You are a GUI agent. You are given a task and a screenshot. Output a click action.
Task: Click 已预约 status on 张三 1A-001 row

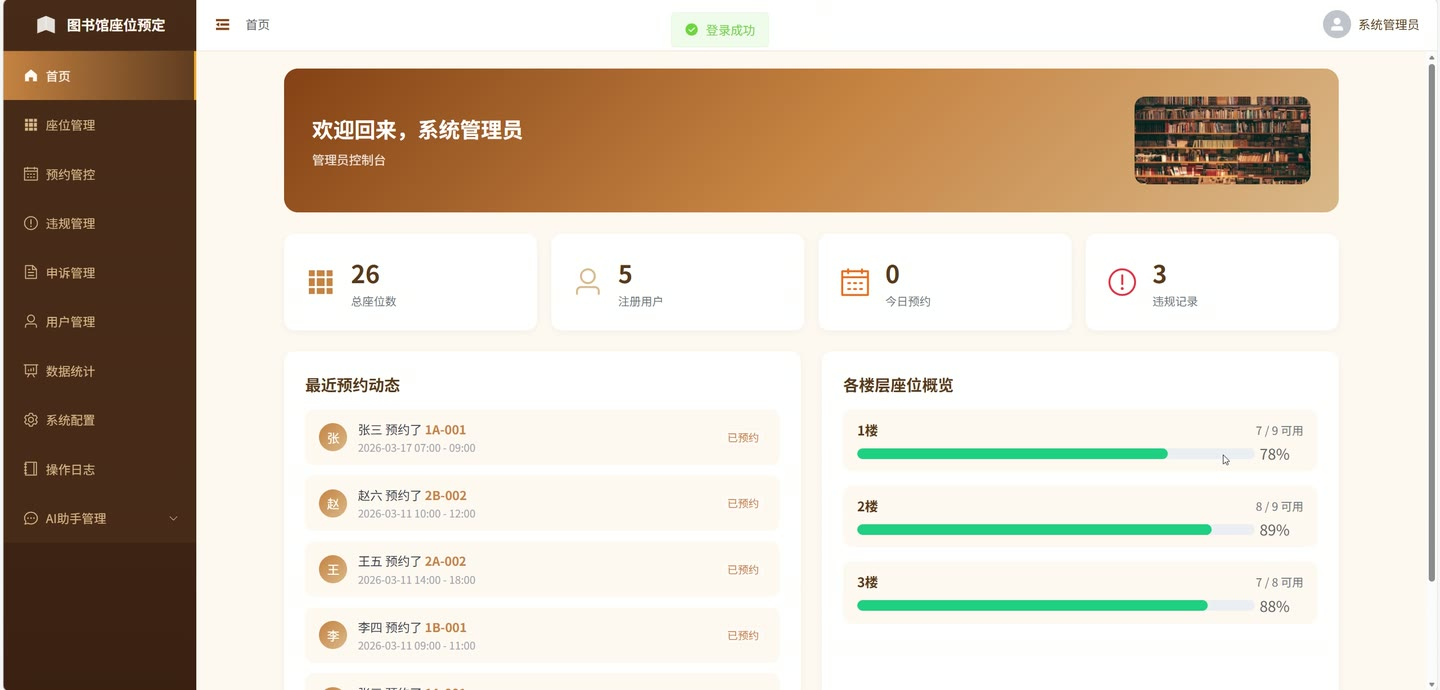point(743,438)
